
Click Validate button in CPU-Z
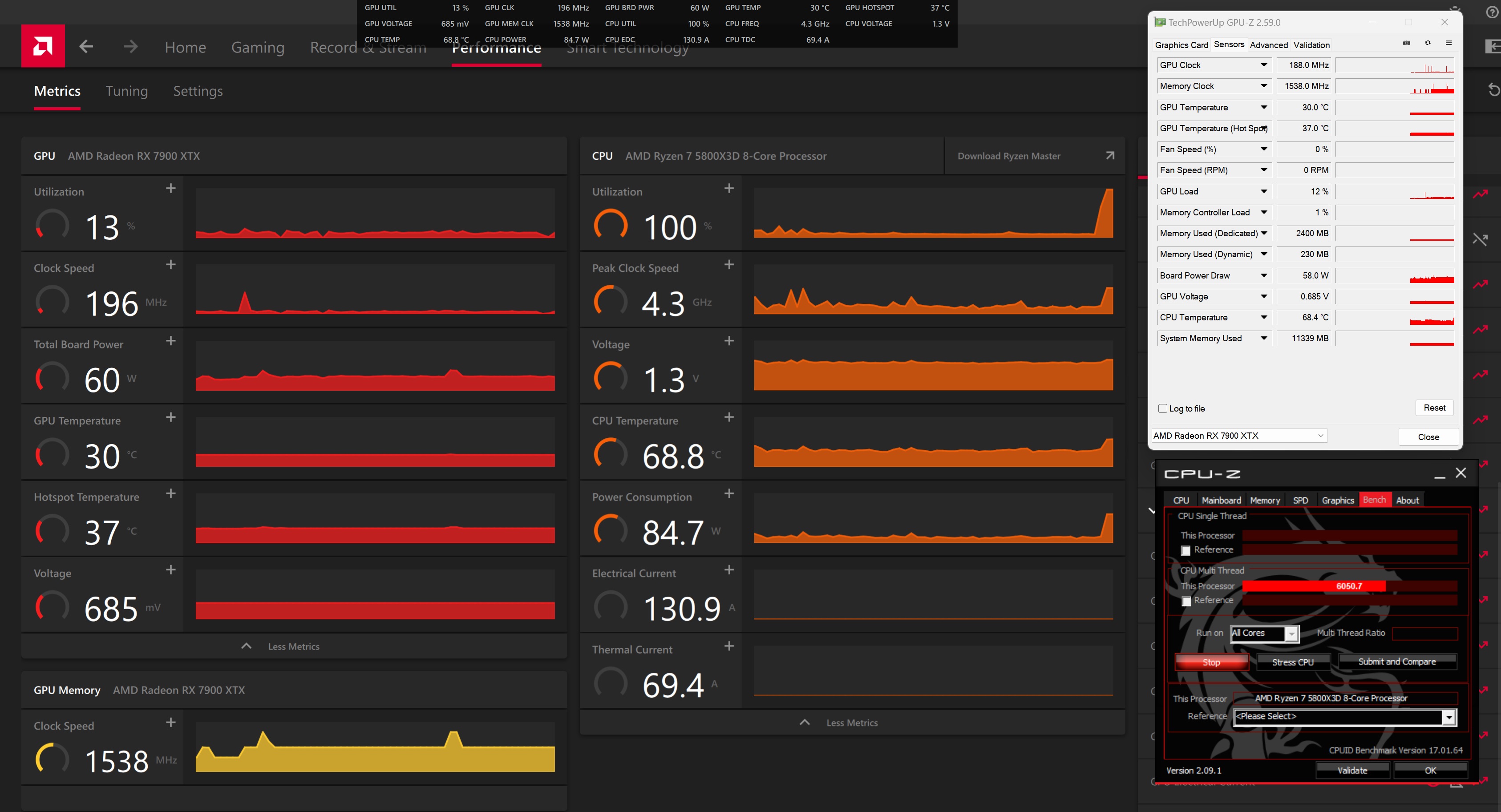tap(1352, 771)
